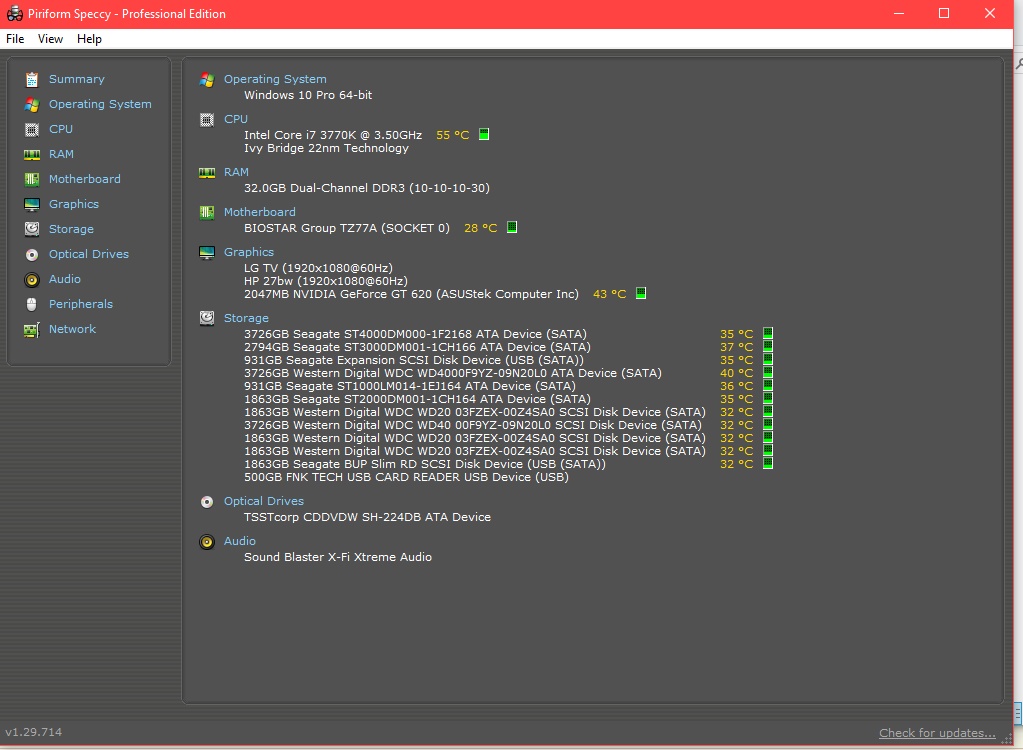The width and height of the screenshot is (1023, 750).
Task: Click the CPU chip icon in sidebar
Action: (x=31, y=129)
